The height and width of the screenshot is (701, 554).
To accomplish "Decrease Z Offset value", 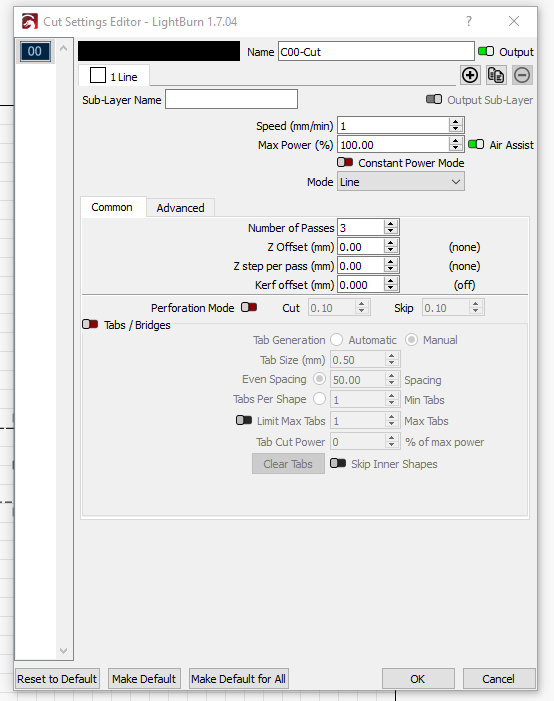I will click(390, 250).
